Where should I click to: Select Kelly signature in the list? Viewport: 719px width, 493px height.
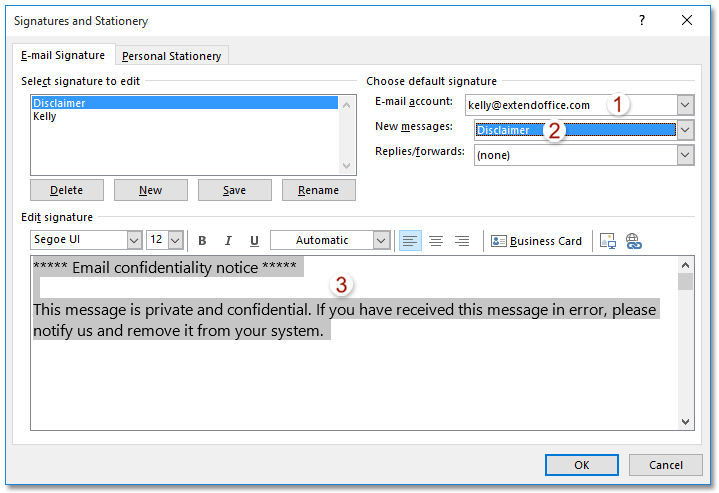point(45,117)
